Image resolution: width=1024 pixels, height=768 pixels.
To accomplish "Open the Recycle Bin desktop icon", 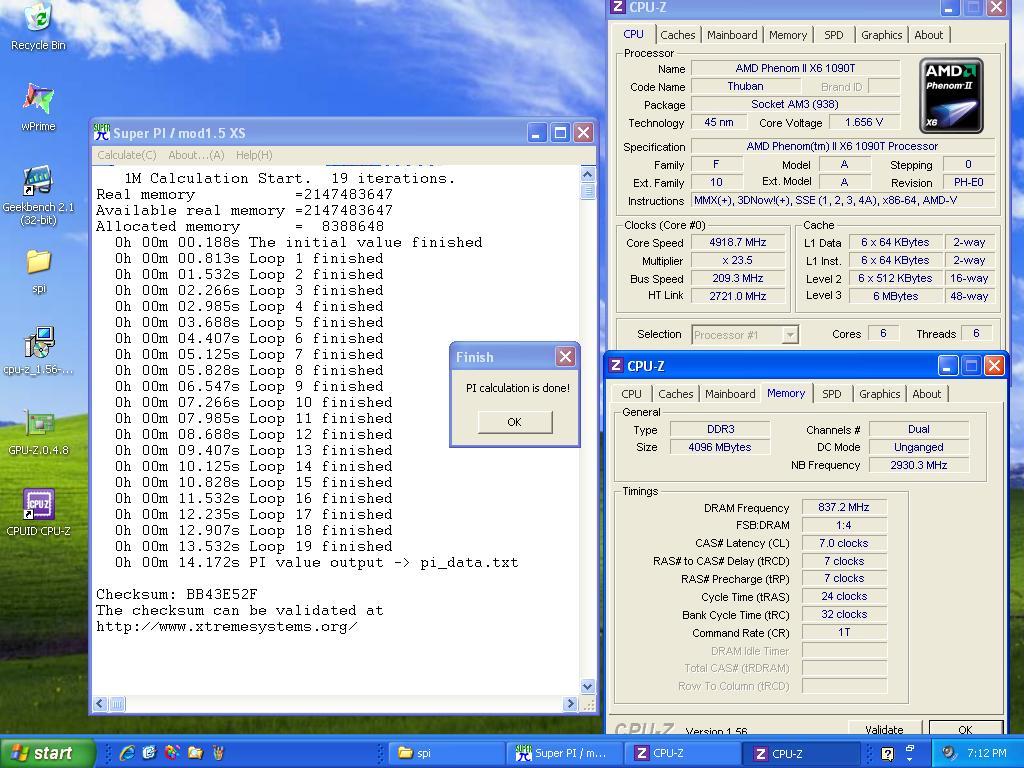I will click(x=38, y=26).
